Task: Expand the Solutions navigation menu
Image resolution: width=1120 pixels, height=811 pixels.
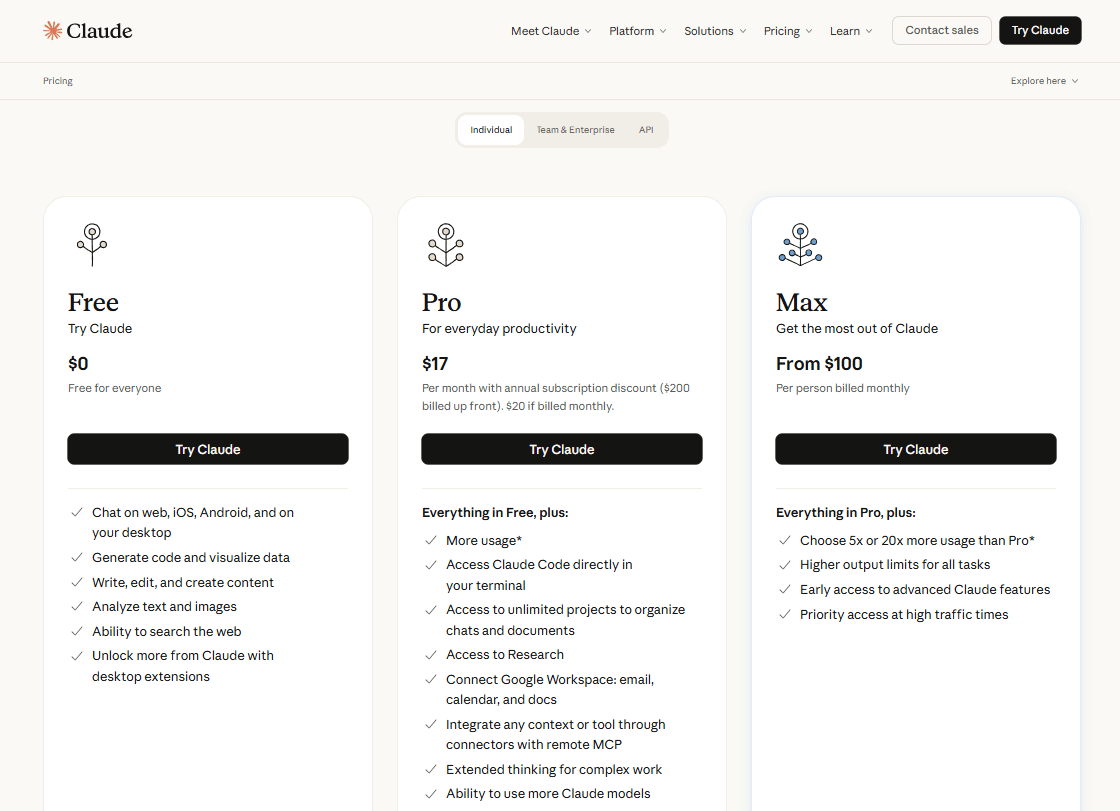Action: (715, 31)
